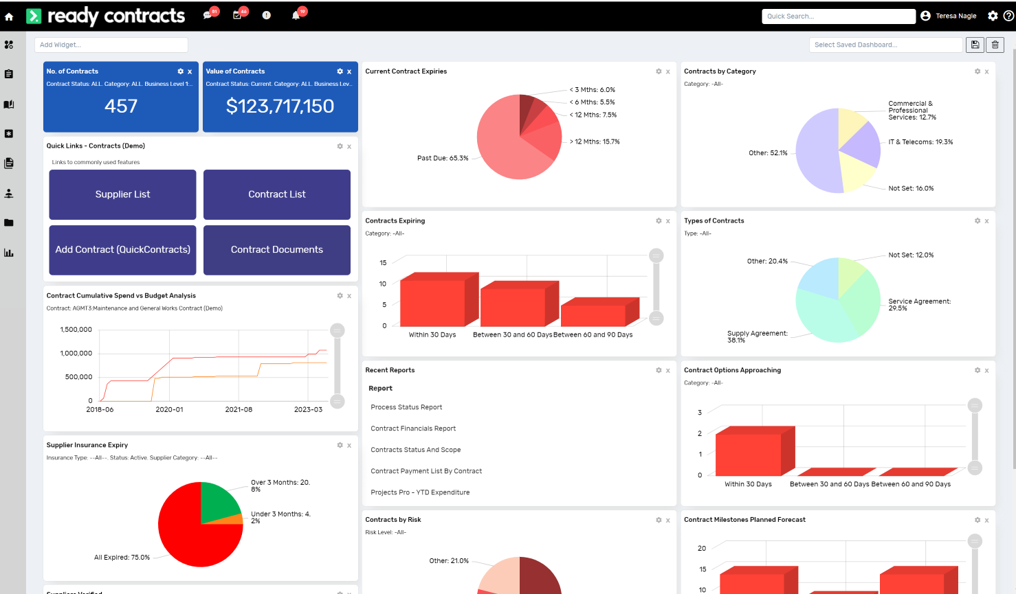Close the Contracts Expiring widget
This screenshot has width=1016, height=594.
[668, 222]
